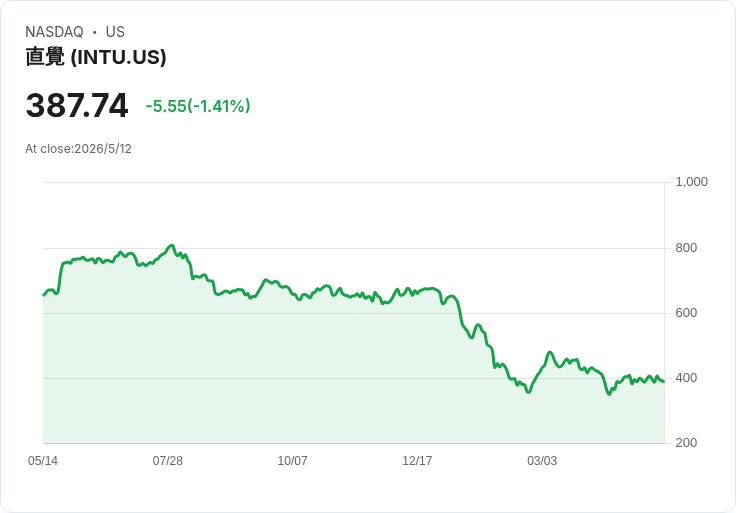Click the chart line's final rightmost point
Viewport: 736px width, 513px height.
click(x=664, y=382)
